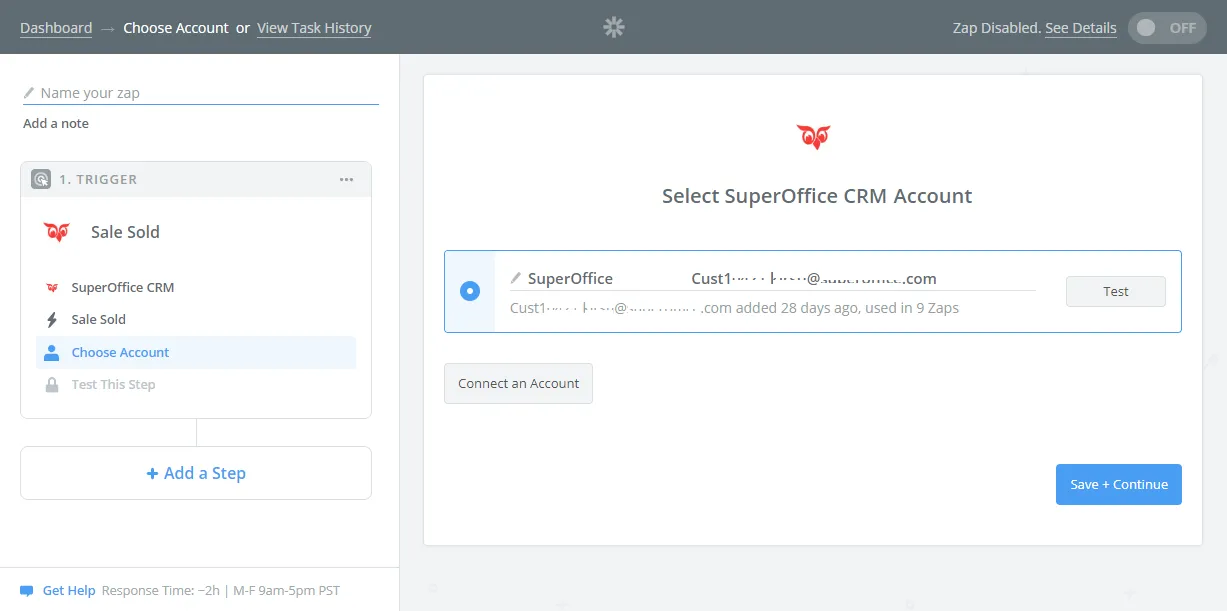
Task: Click the large SuperOffice owl logo above title
Action: [813, 137]
